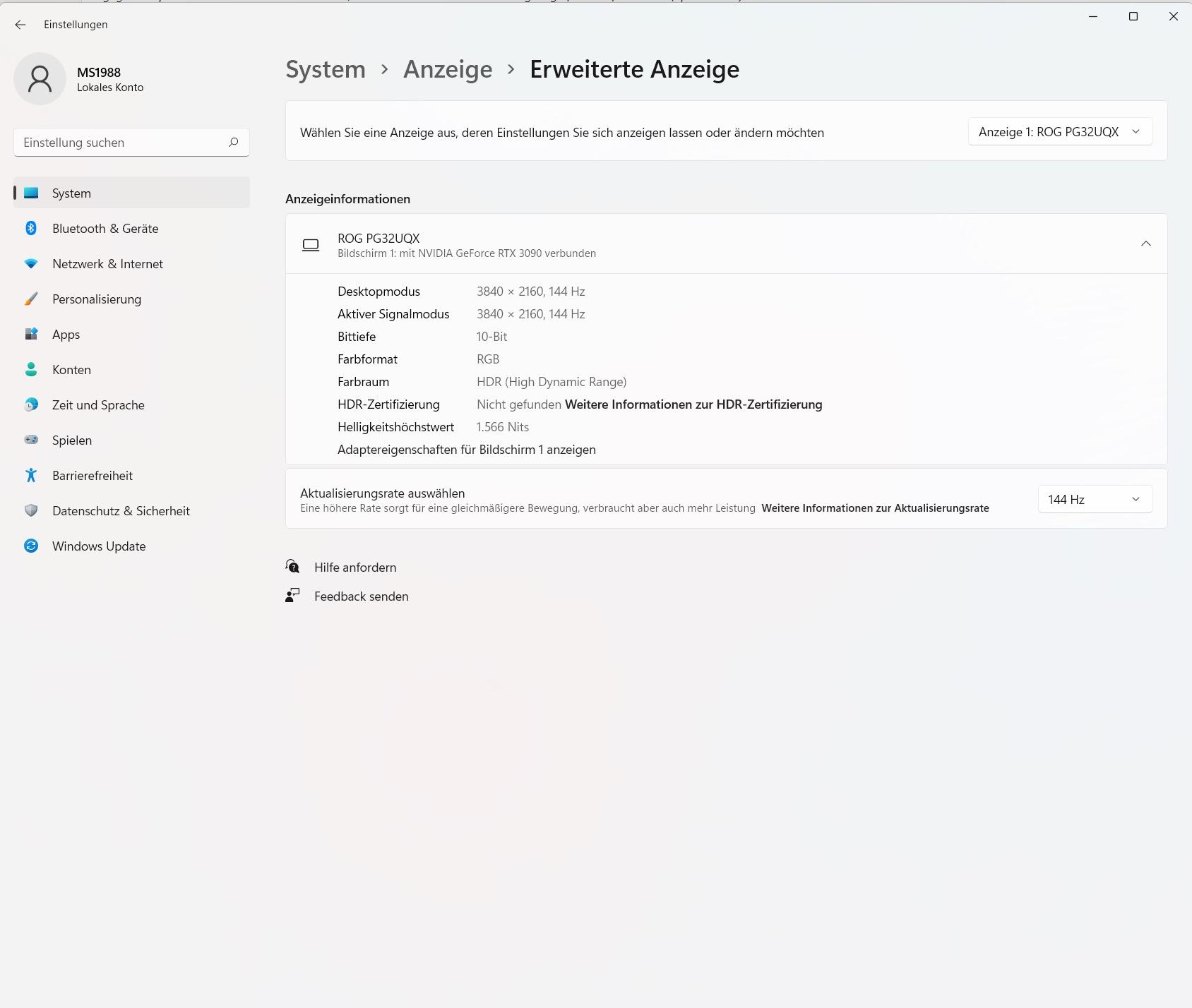The image size is (1192, 1008).
Task: Click the Barrierefreiheit accessibility icon
Action: point(31,475)
